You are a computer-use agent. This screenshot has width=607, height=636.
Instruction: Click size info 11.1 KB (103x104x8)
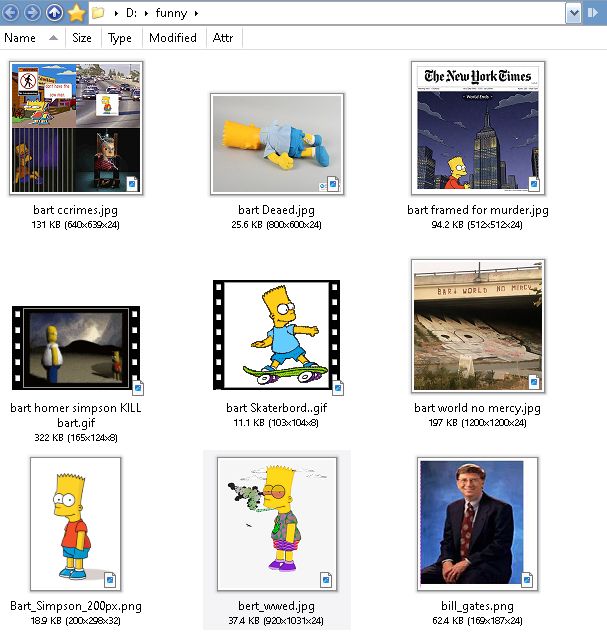[x=276, y=423]
